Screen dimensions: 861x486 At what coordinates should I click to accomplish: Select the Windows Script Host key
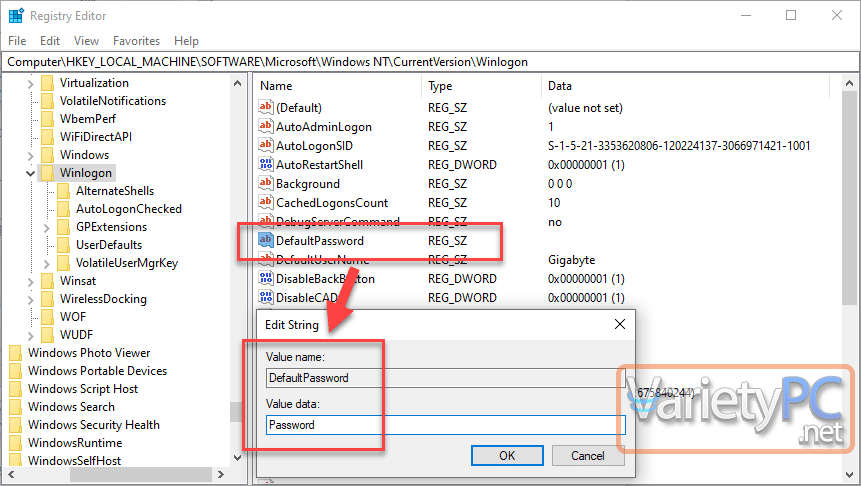tap(83, 389)
